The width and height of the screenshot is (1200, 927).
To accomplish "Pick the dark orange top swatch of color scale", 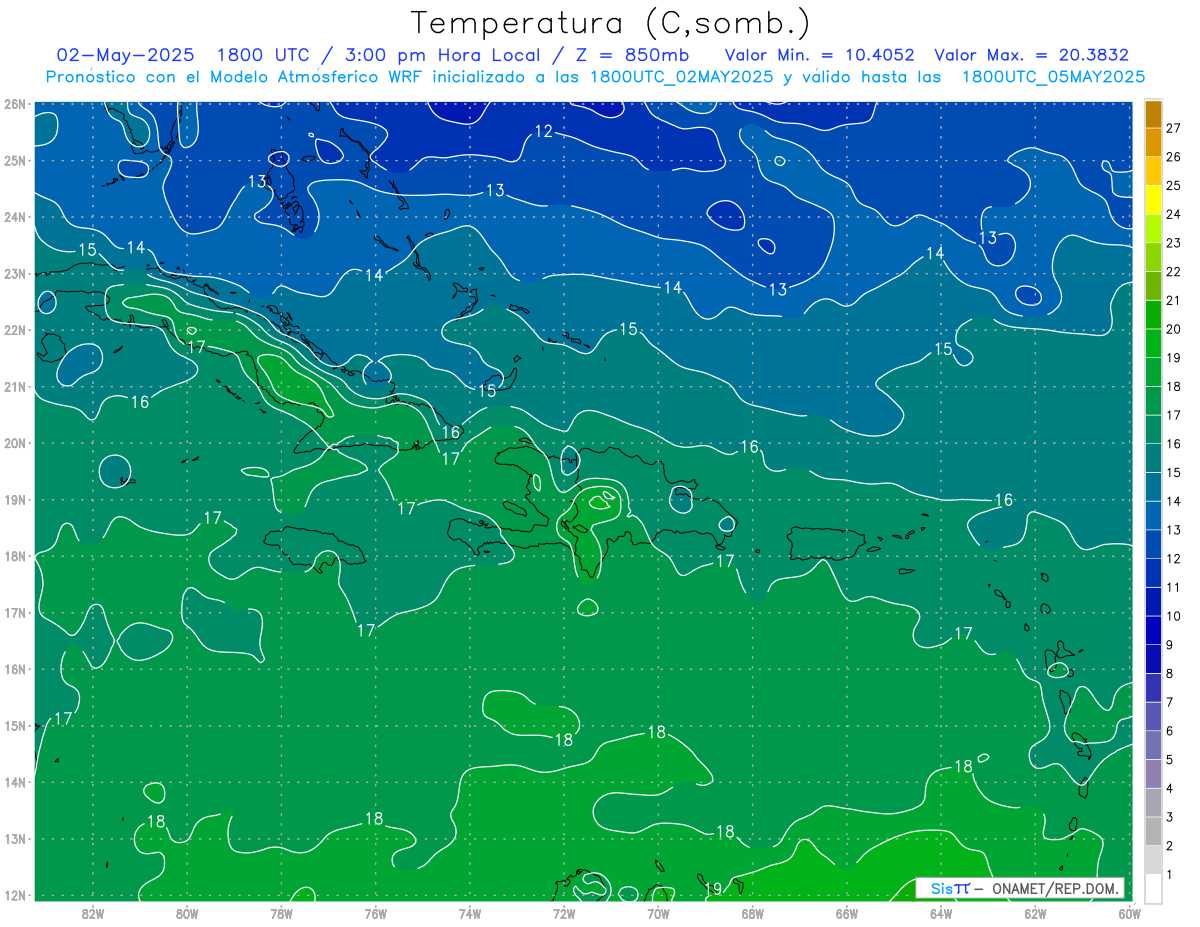I will tap(1154, 114).
